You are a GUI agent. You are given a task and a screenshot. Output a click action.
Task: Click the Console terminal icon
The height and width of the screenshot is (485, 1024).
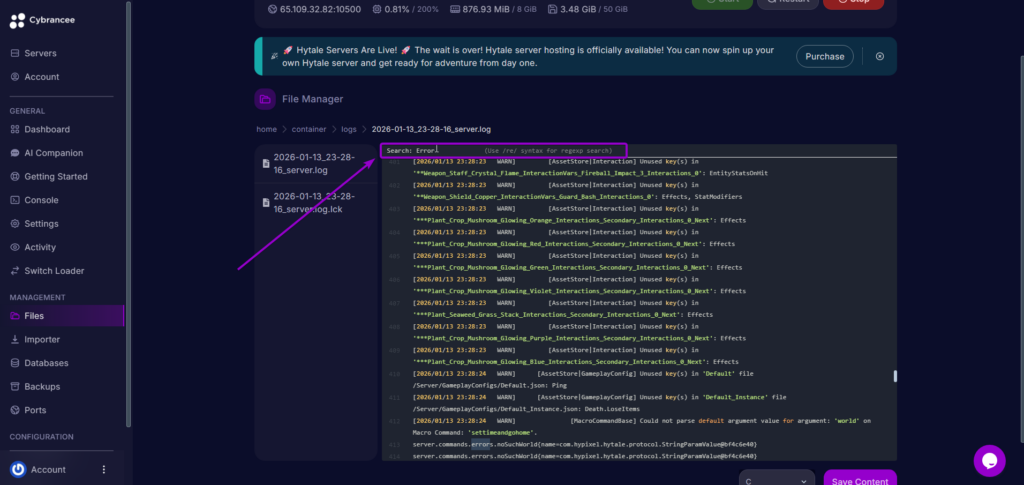point(15,200)
